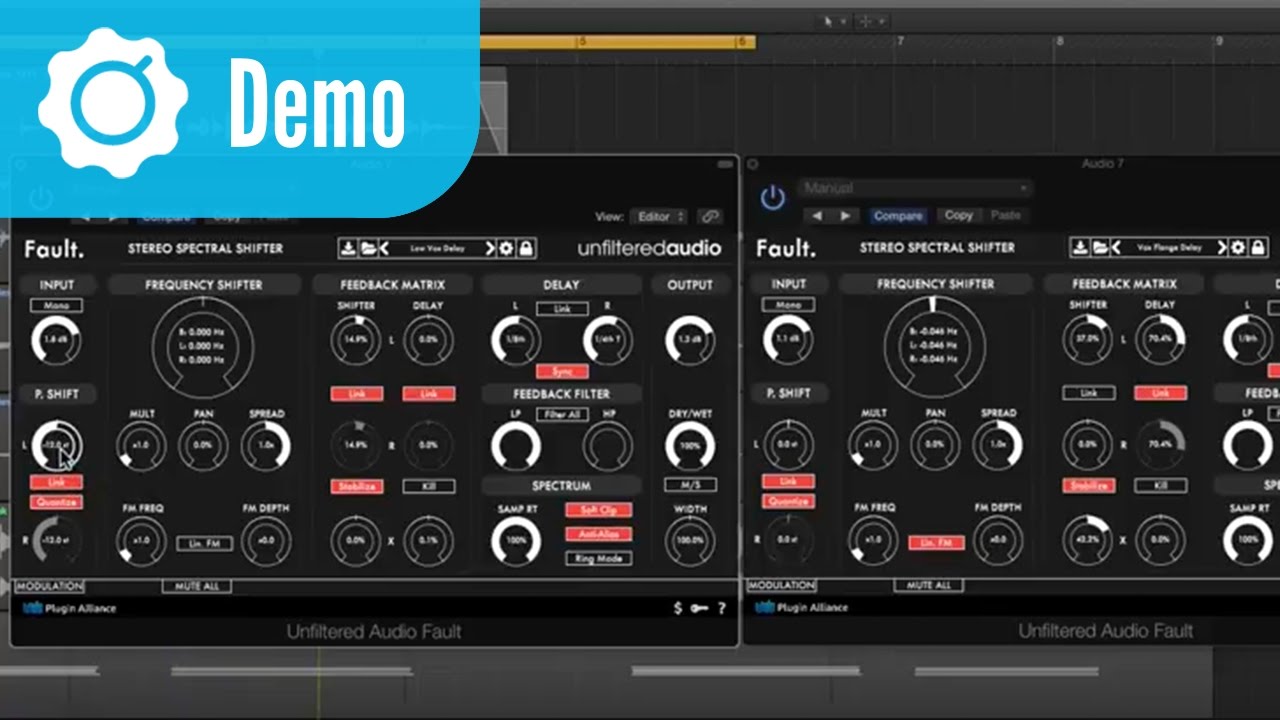Click left plugin Frequency Shifter dial
Screen dimensions: 1280x720
(x=203, y=346)
